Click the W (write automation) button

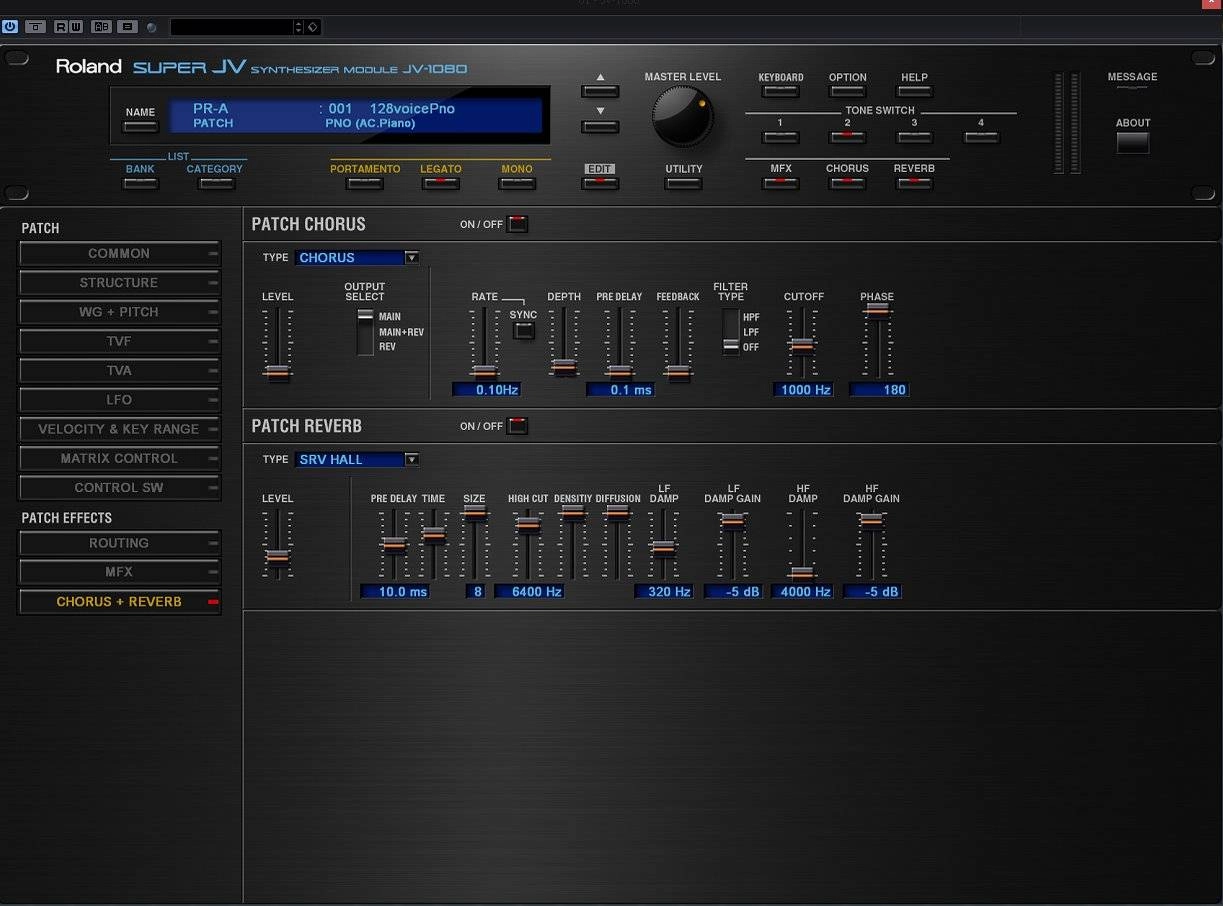(76, 26)
